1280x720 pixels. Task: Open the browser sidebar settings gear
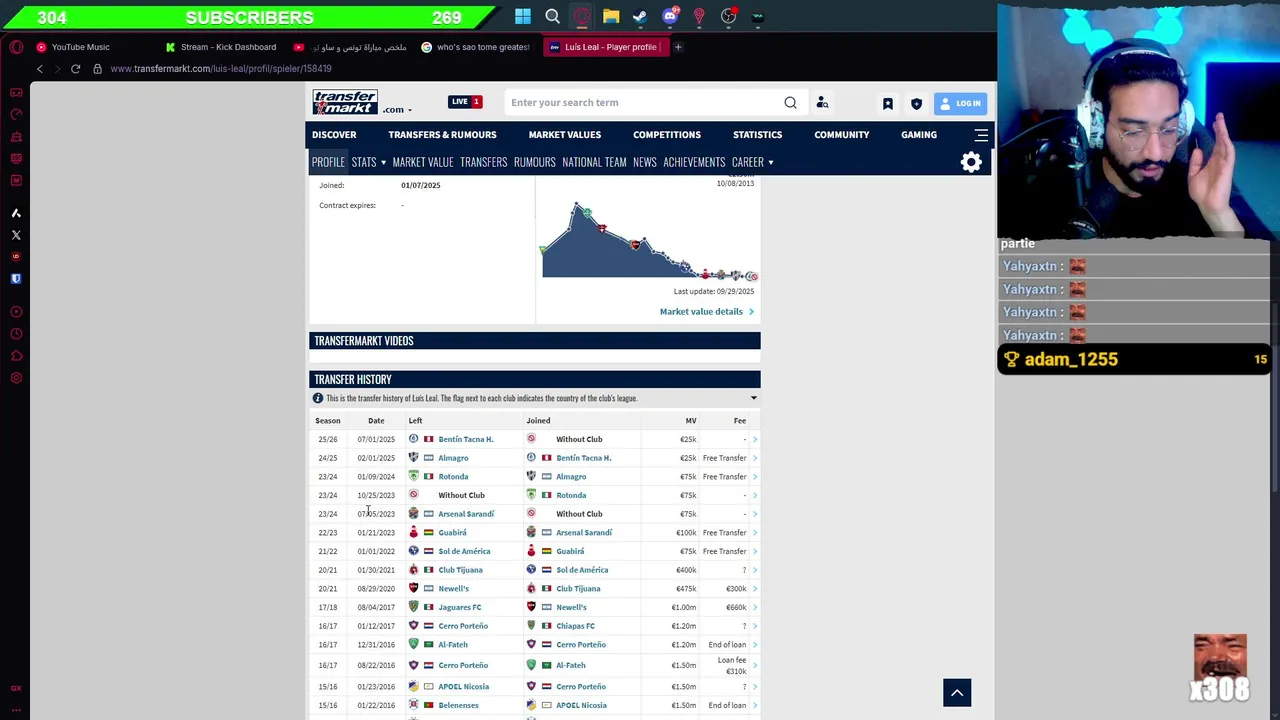(16, 378)
